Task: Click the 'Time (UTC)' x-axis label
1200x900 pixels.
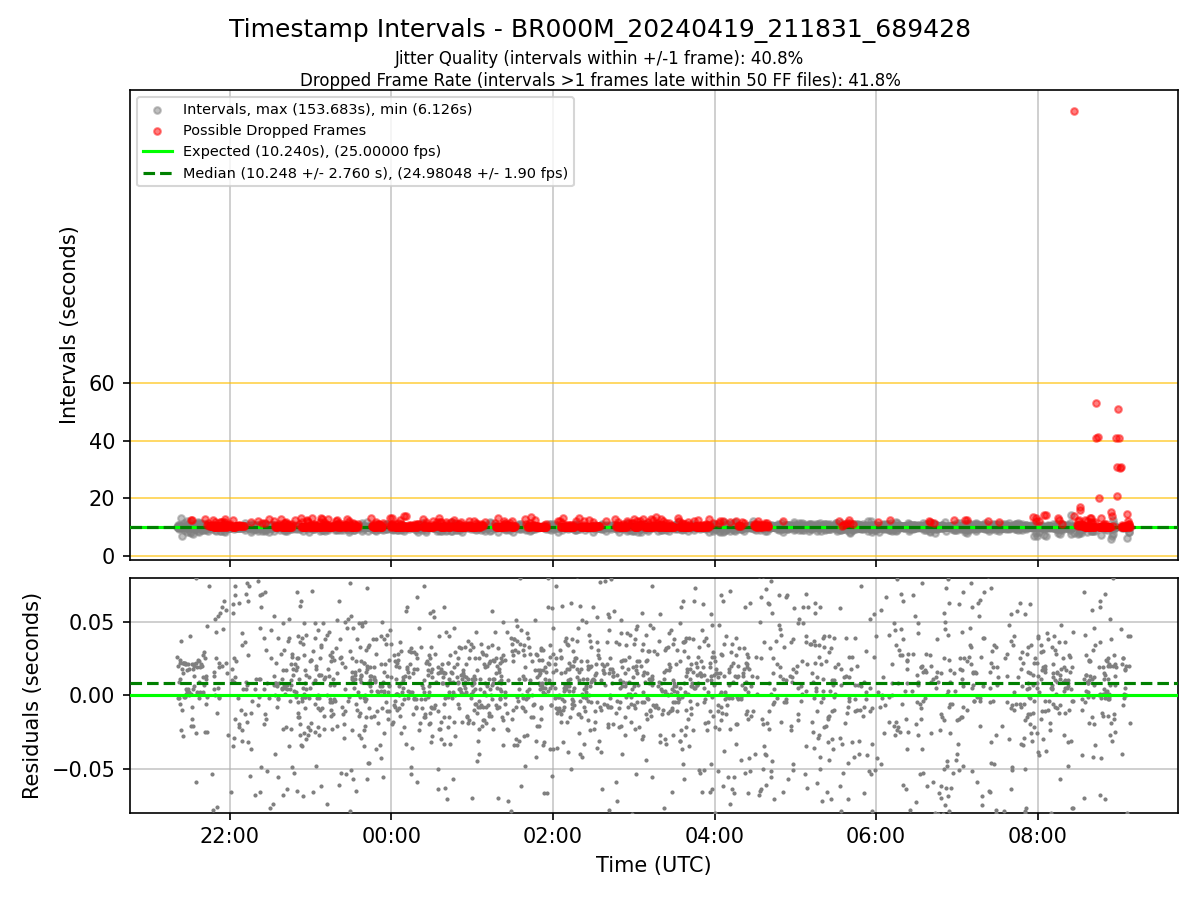Action: coord(653,865)
